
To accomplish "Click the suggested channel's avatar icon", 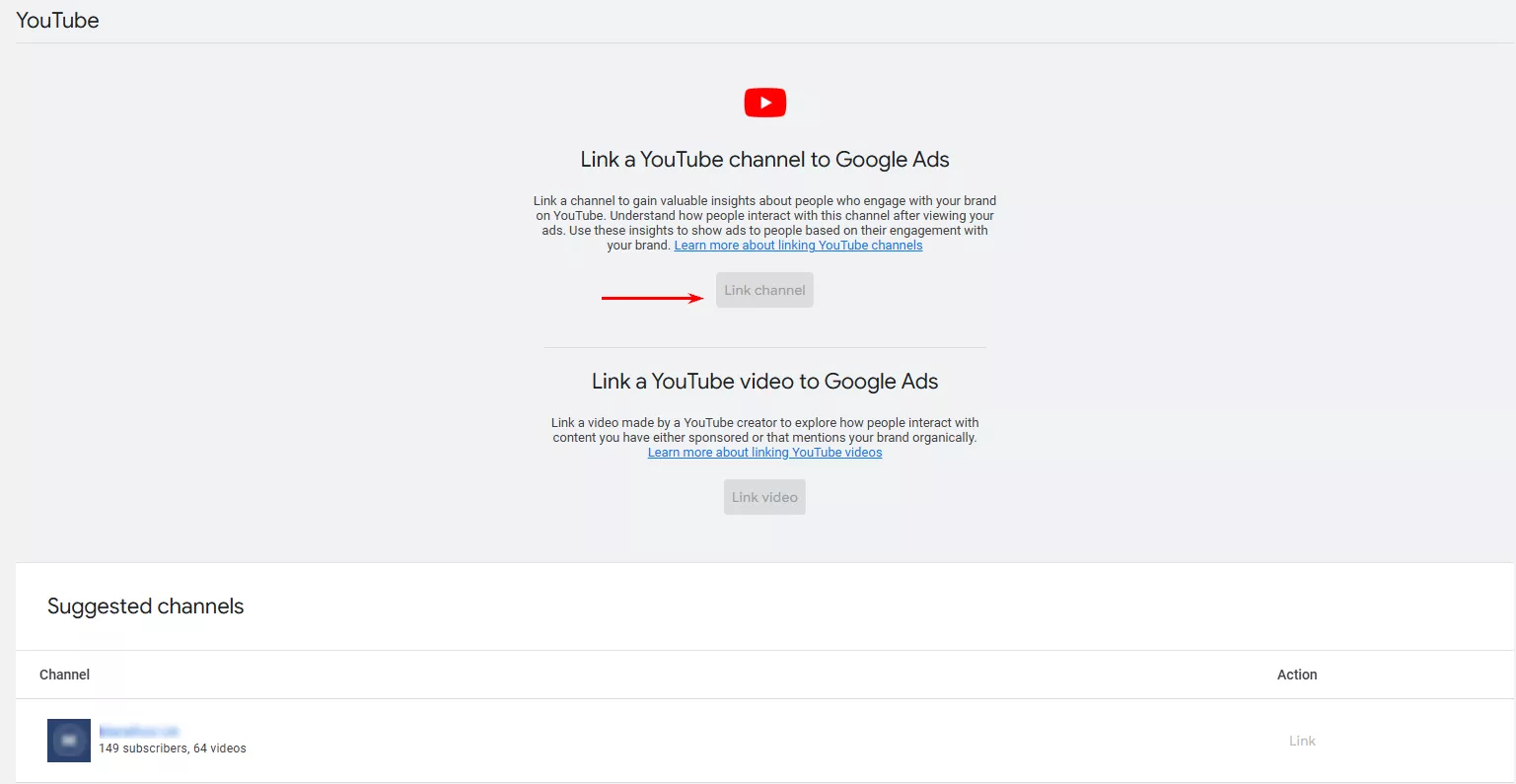I will coord(68,740).
